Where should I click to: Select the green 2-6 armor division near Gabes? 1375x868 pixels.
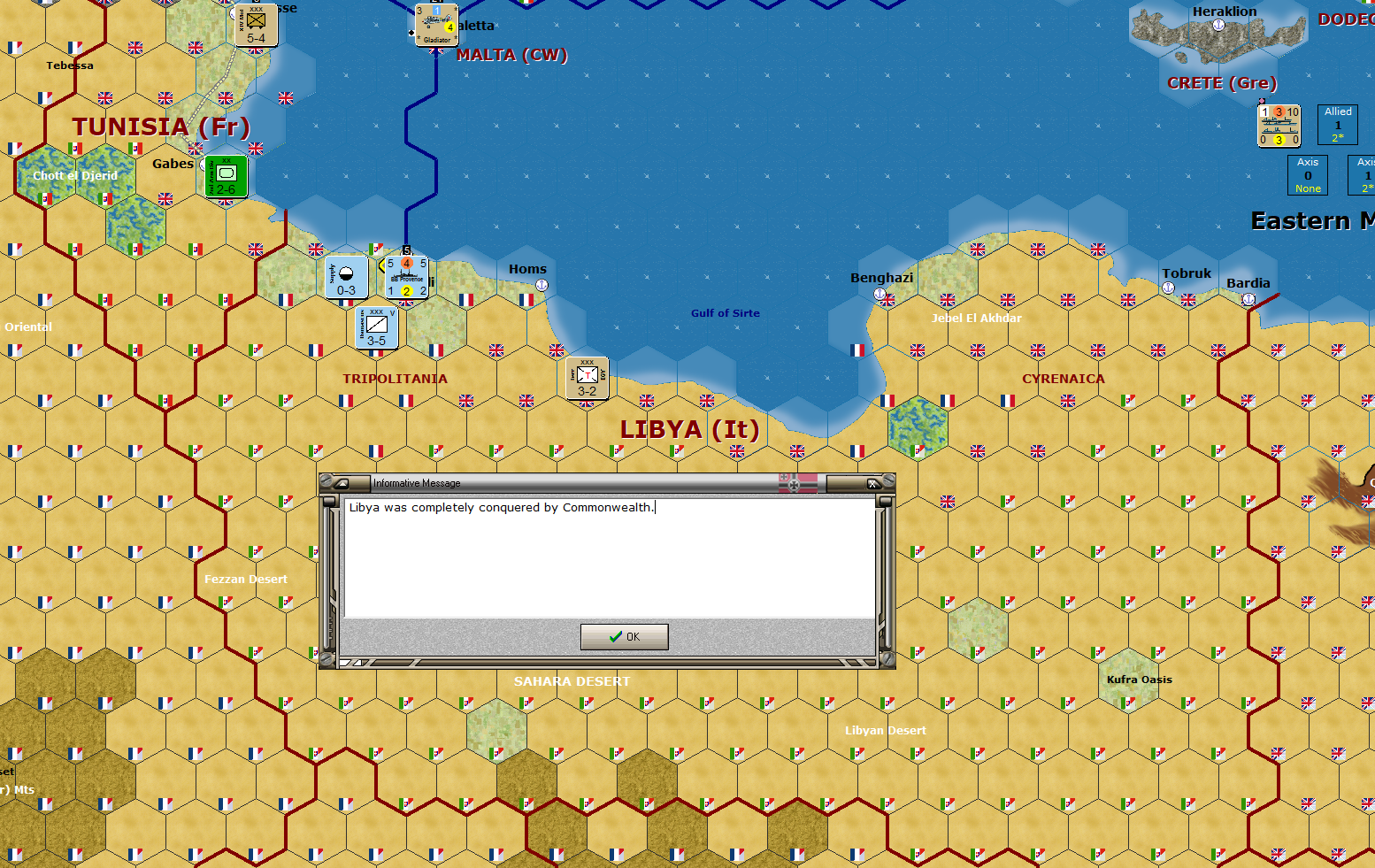(226, 176)
